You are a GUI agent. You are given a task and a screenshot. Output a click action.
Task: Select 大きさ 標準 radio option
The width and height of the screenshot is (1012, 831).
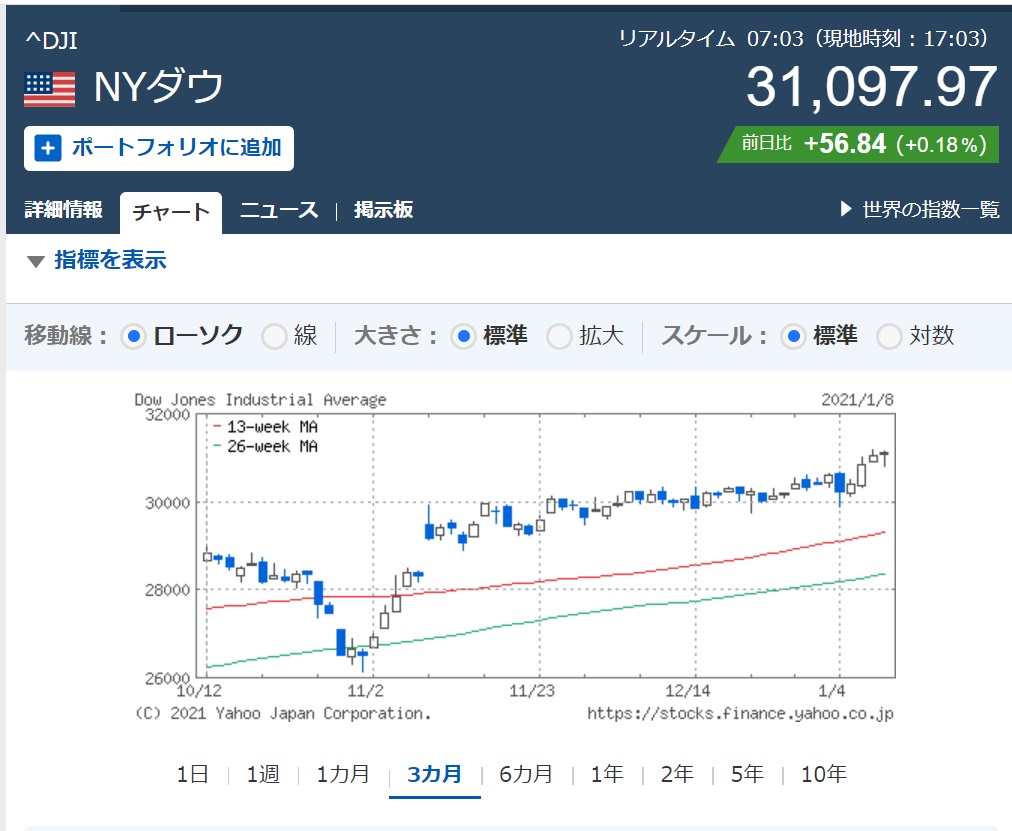(463, 336)
